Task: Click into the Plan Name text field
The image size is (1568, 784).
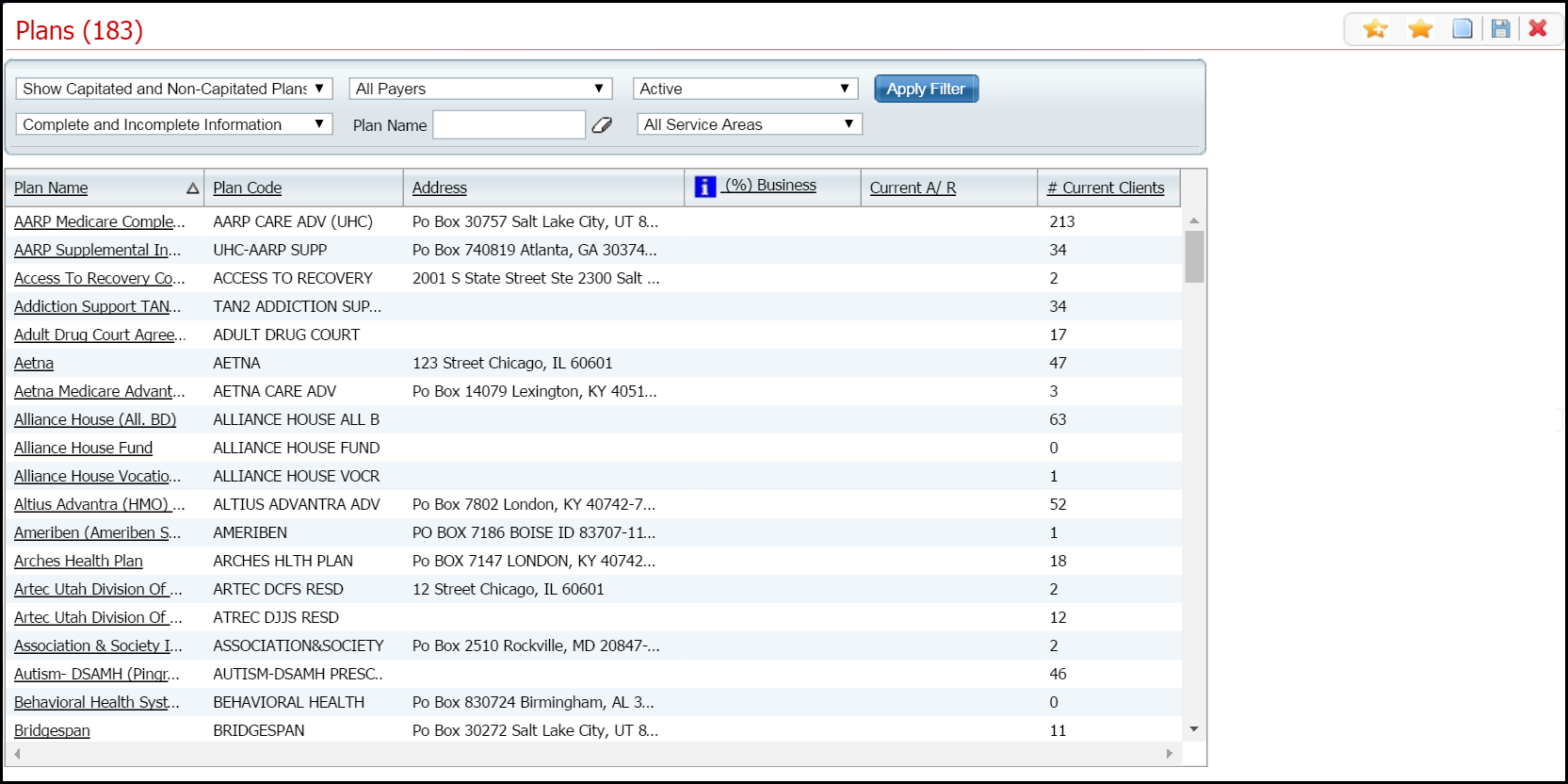Action: 509,125
